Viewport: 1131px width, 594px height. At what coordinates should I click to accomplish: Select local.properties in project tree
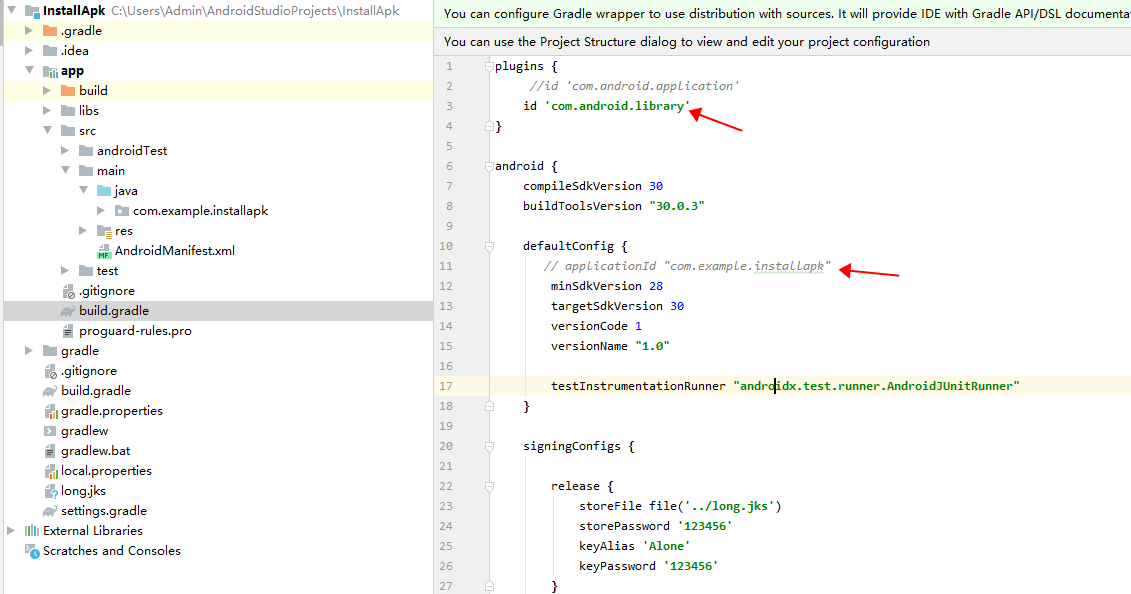click(106, 471)
